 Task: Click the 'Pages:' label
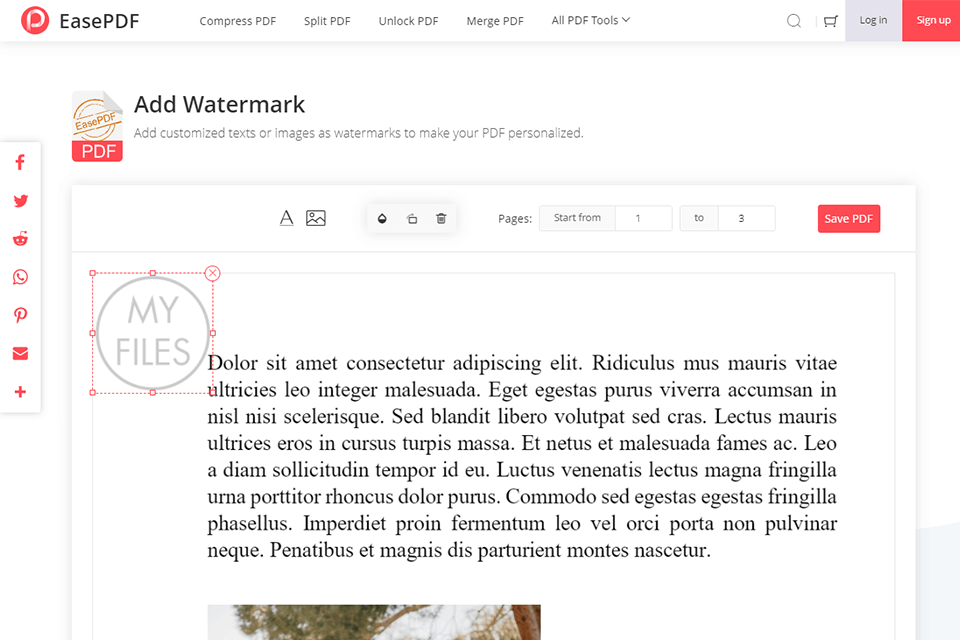515,219
